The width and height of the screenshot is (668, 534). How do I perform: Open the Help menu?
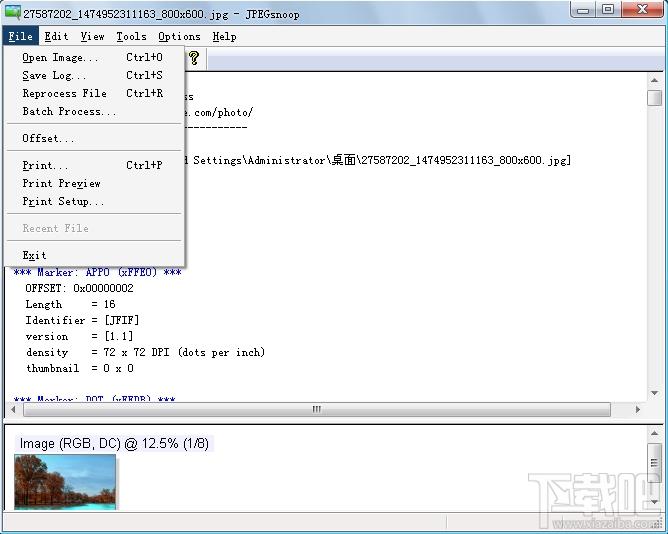coord(225,36)
